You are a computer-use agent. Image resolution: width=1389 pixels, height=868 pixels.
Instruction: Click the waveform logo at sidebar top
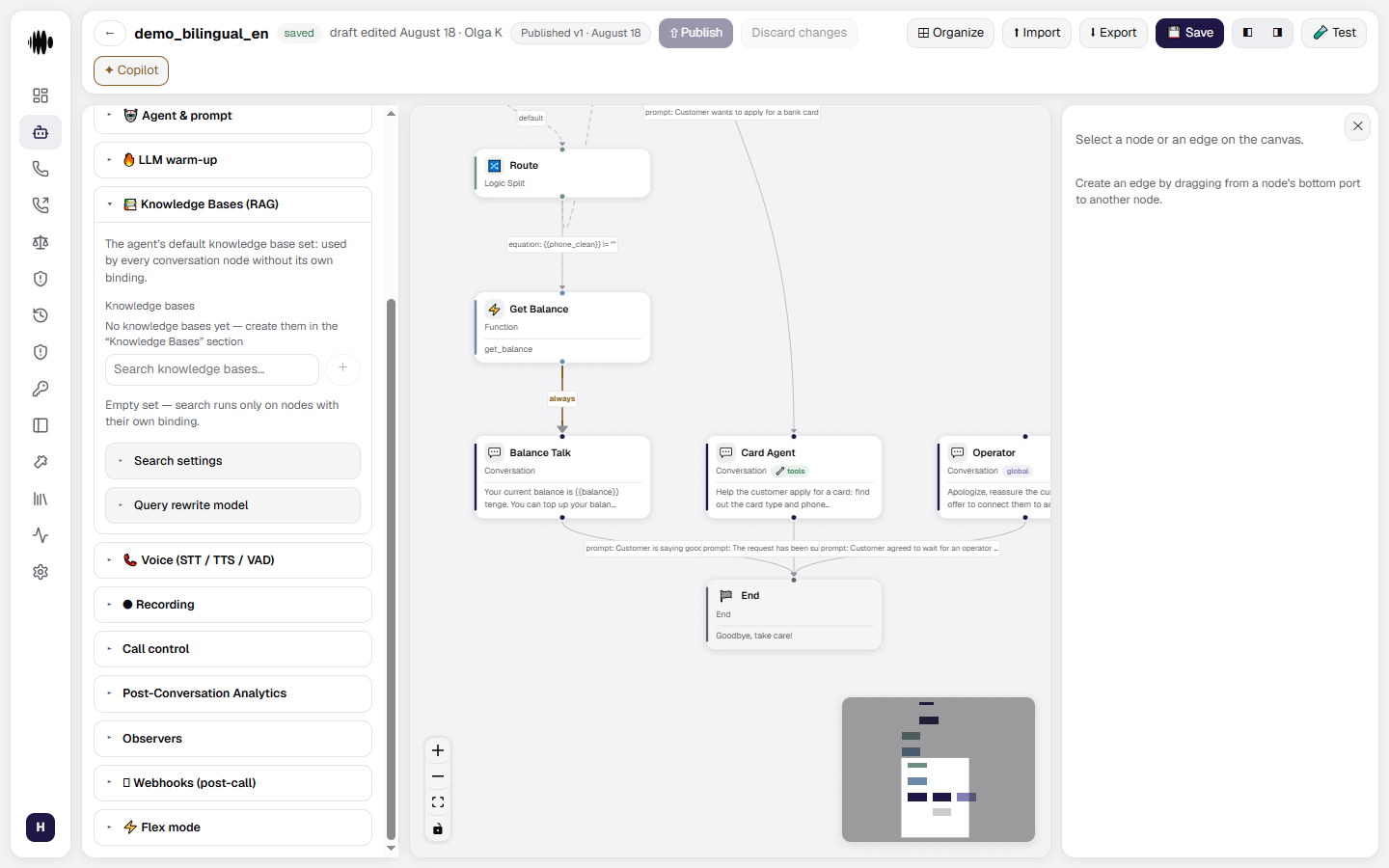(x=41, y=42)
